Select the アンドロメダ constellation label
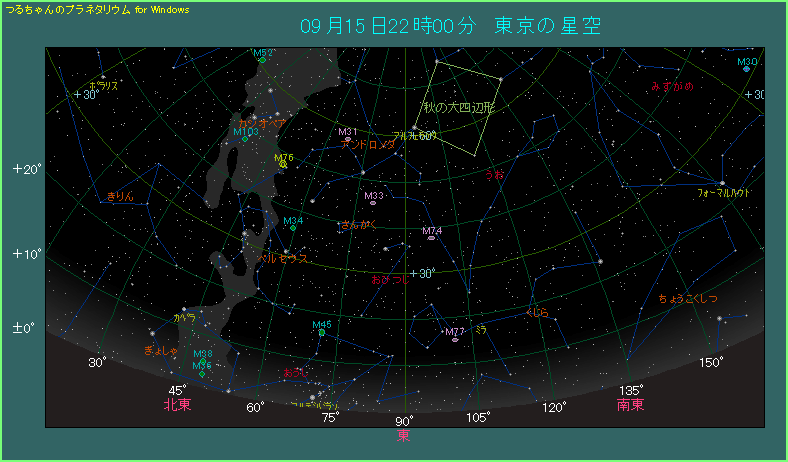The image size is (788, 462). point(368,145)
